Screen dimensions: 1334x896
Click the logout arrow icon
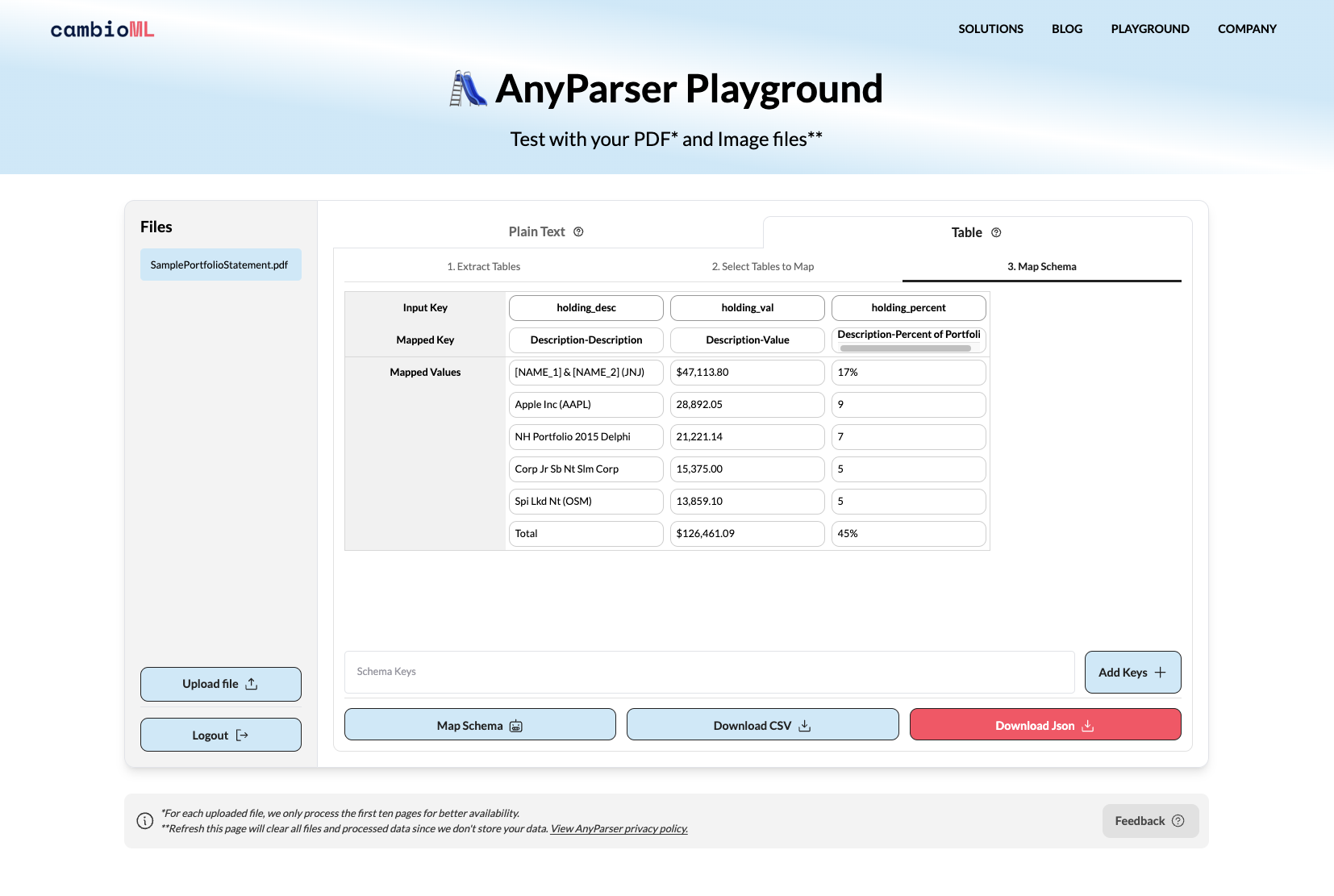click(x=242, y=736)
